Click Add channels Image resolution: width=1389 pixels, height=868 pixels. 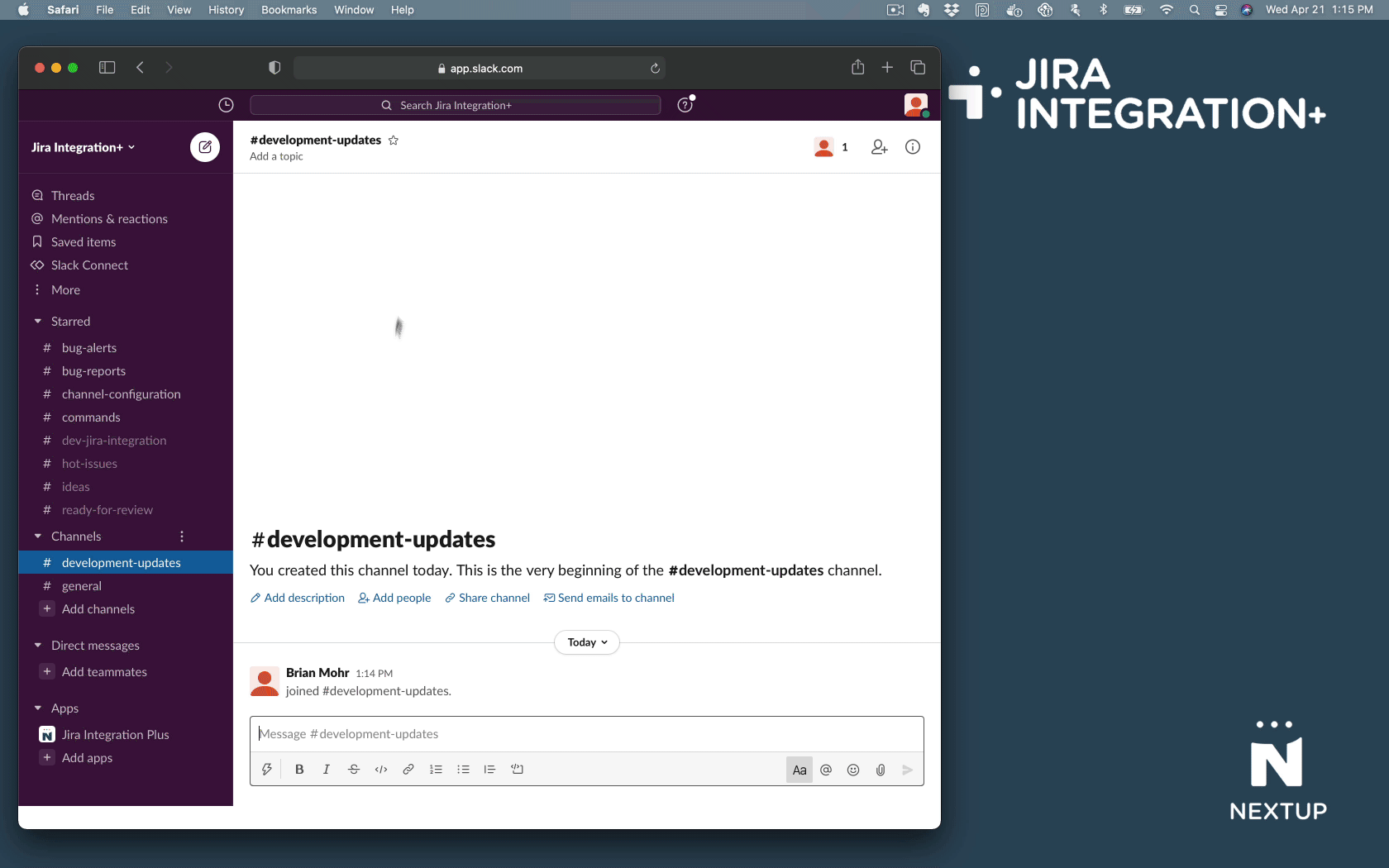point(98,609)
